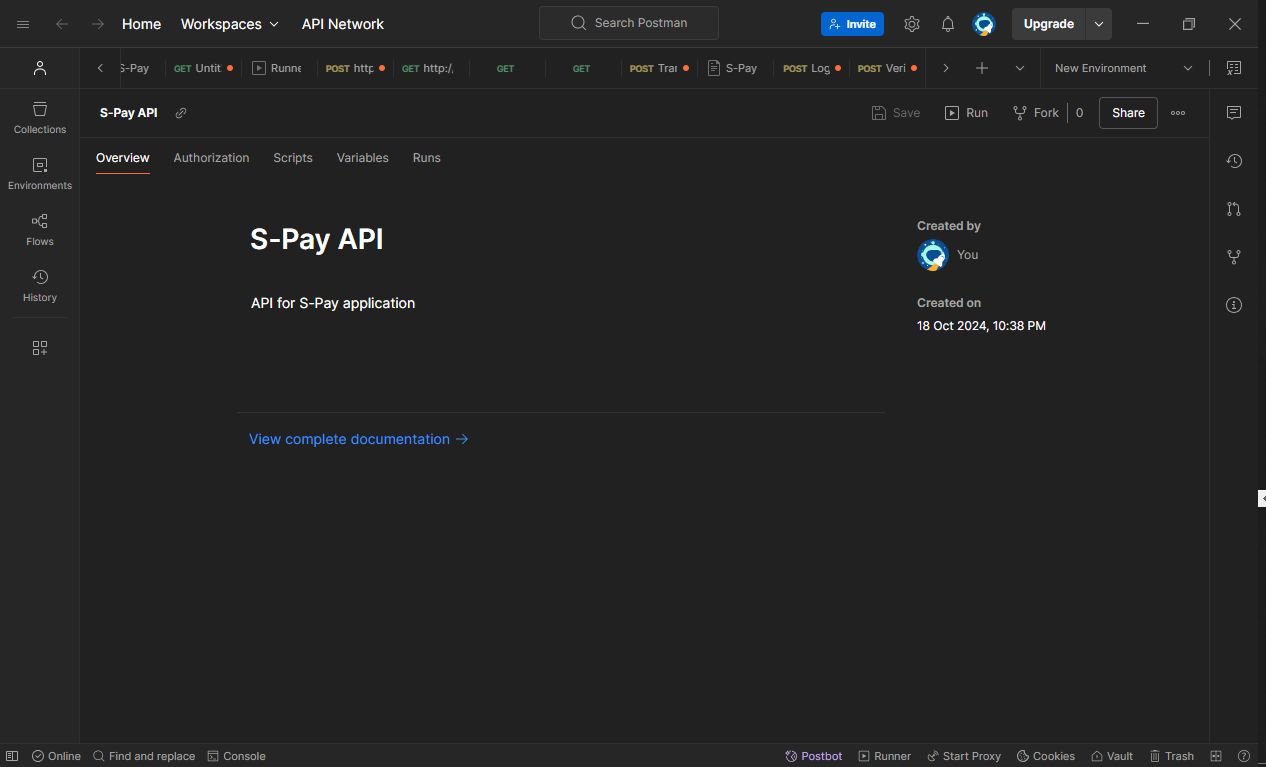This screenshot has width=1266, height=767.
Task: Switch to the Scripts tab
Action: tap(293, 158)
